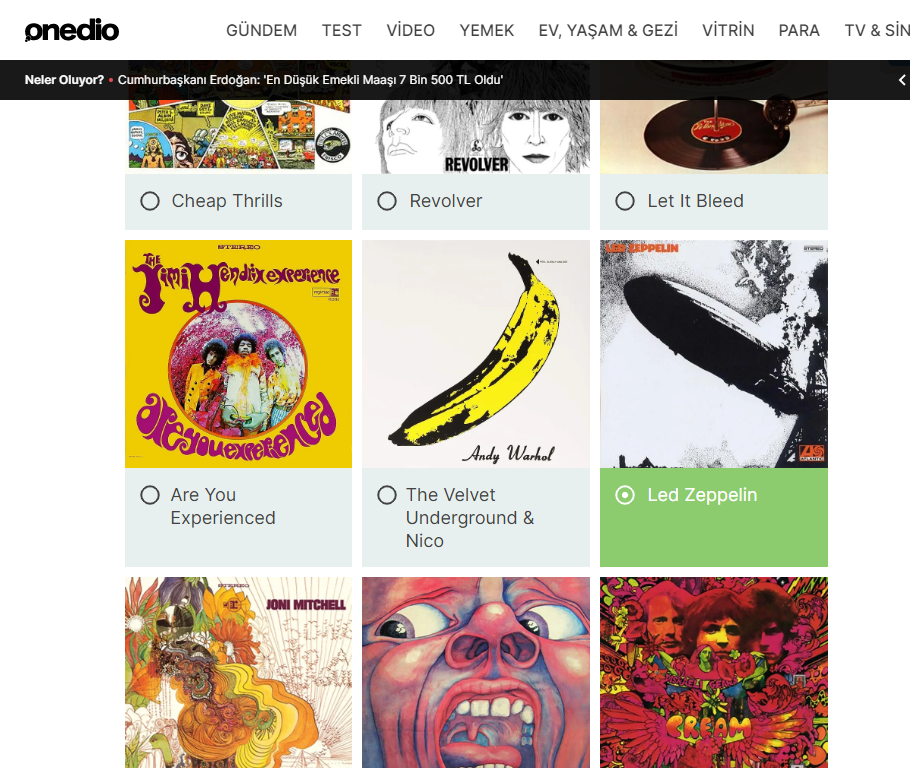Pick The Velvet Underground & Nico option
The image size is (910, 768).
(x=387, y=495)
